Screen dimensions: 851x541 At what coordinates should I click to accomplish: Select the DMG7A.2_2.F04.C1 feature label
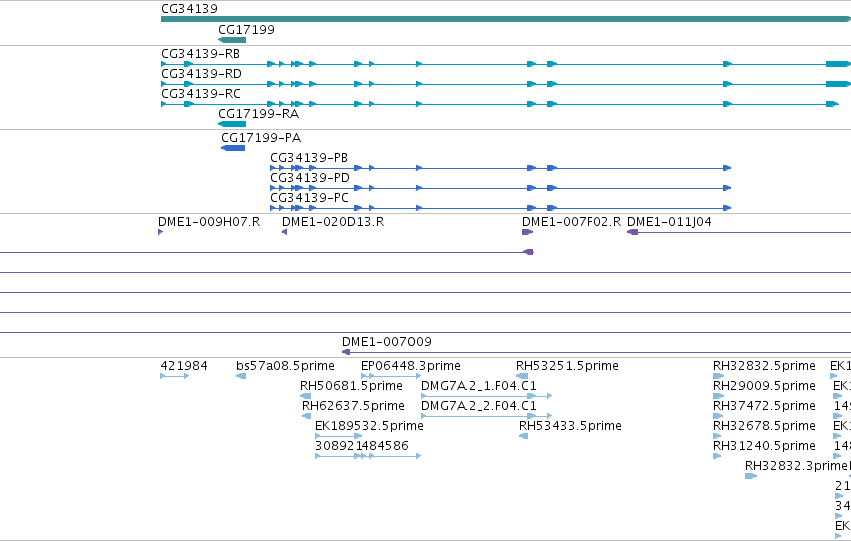pyautogui.click(x=479, y=406)
